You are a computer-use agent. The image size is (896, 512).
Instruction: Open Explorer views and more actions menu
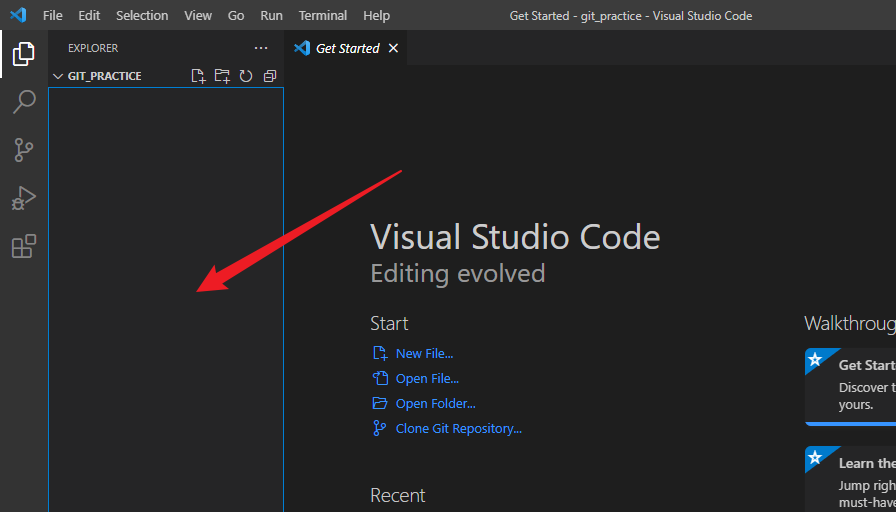[261, 49]
